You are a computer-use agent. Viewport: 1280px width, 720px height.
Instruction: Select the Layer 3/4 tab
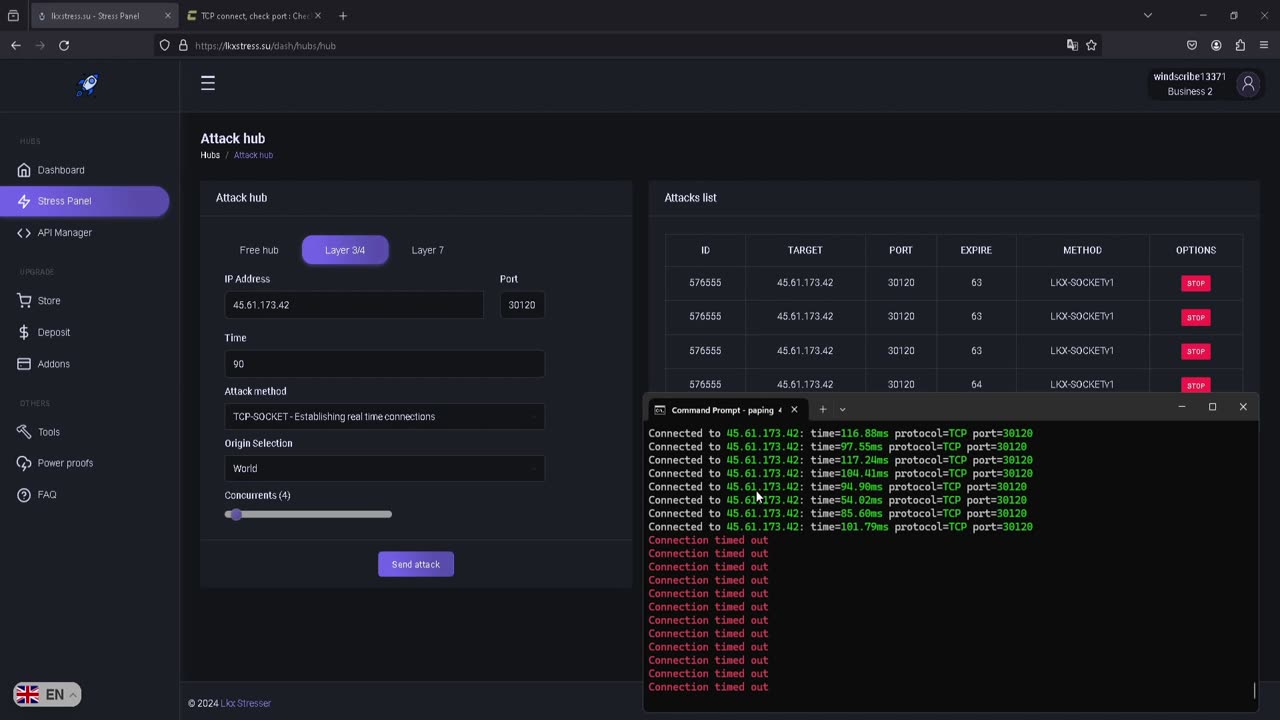tap(345, 250)
